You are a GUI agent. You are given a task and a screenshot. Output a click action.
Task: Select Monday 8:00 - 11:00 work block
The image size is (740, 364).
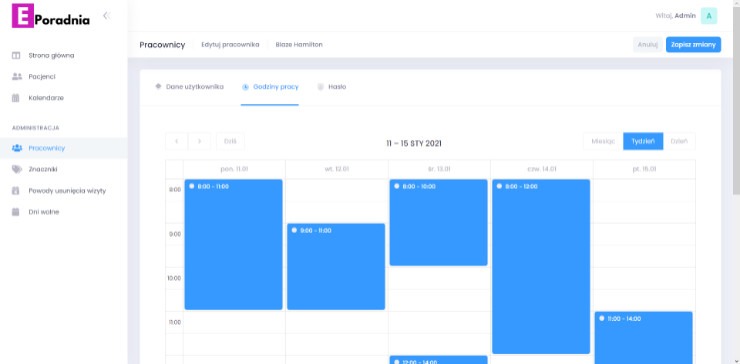(x=234, y=245)
